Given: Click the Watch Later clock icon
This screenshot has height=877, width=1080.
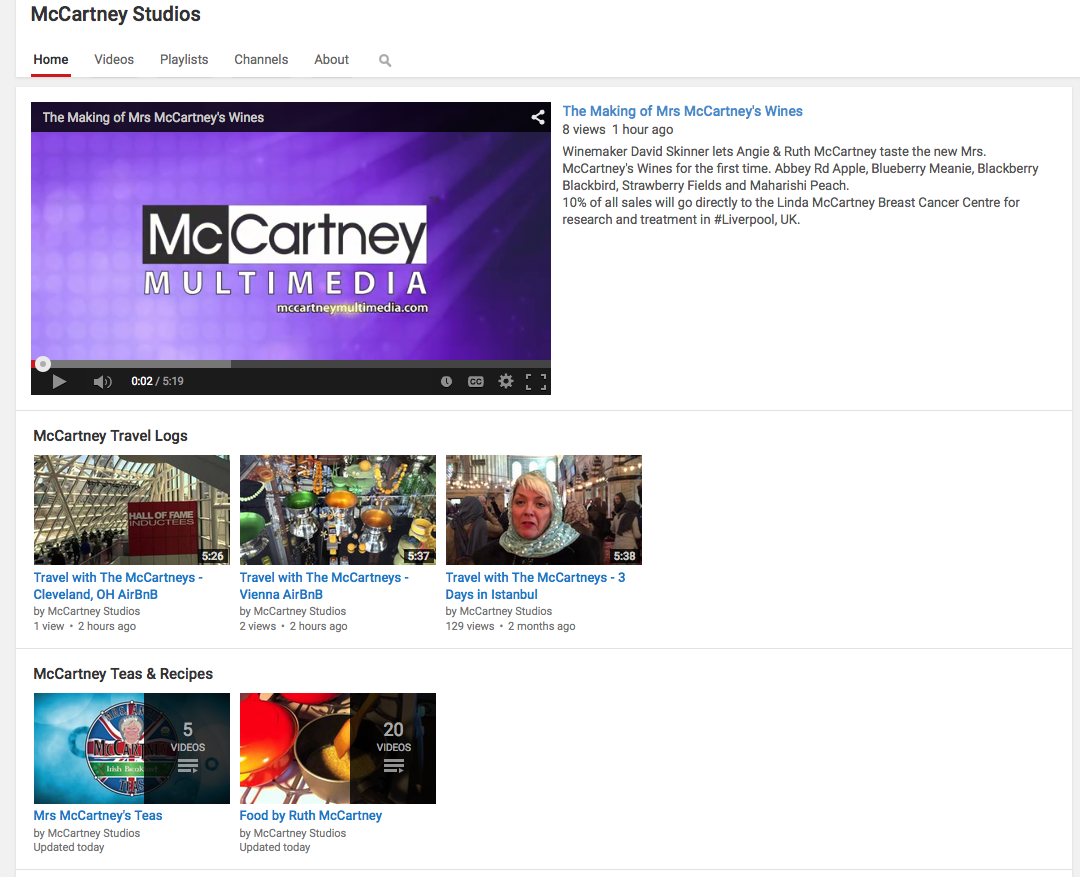Looking at the screenshot, I should click(446, 381).
